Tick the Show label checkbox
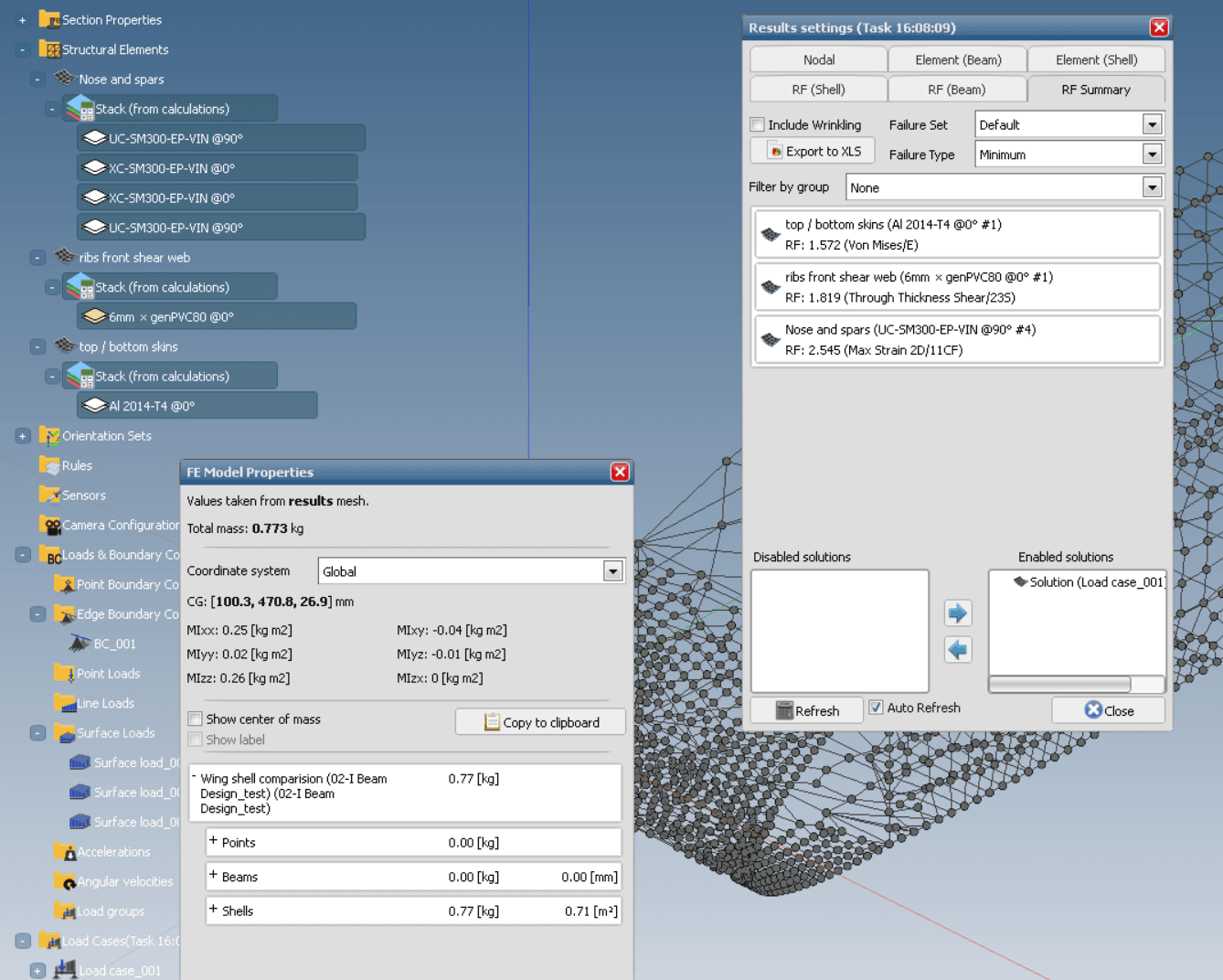This screenshot has height=980, width=1223. (195, 740)
